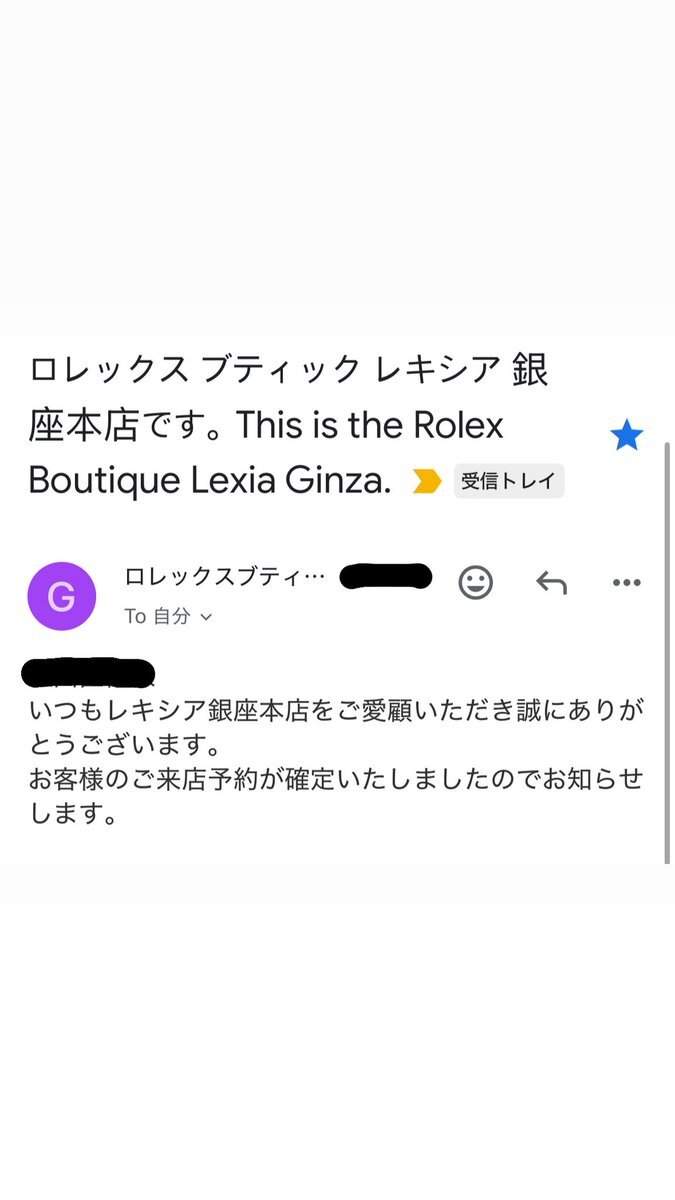Screen dimensions: 675x1200
Task: Click the subject text Boutique Lexia Ginza
Action: pyautogui.click(x=210, y=481)
